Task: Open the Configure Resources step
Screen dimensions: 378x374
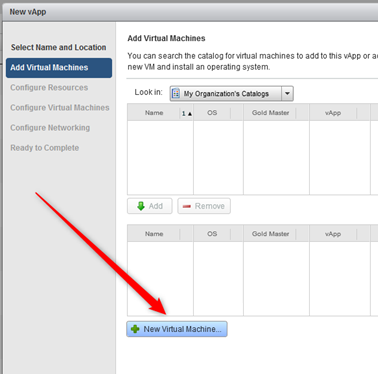Action: pyautogui.click(x=49, y=88)
